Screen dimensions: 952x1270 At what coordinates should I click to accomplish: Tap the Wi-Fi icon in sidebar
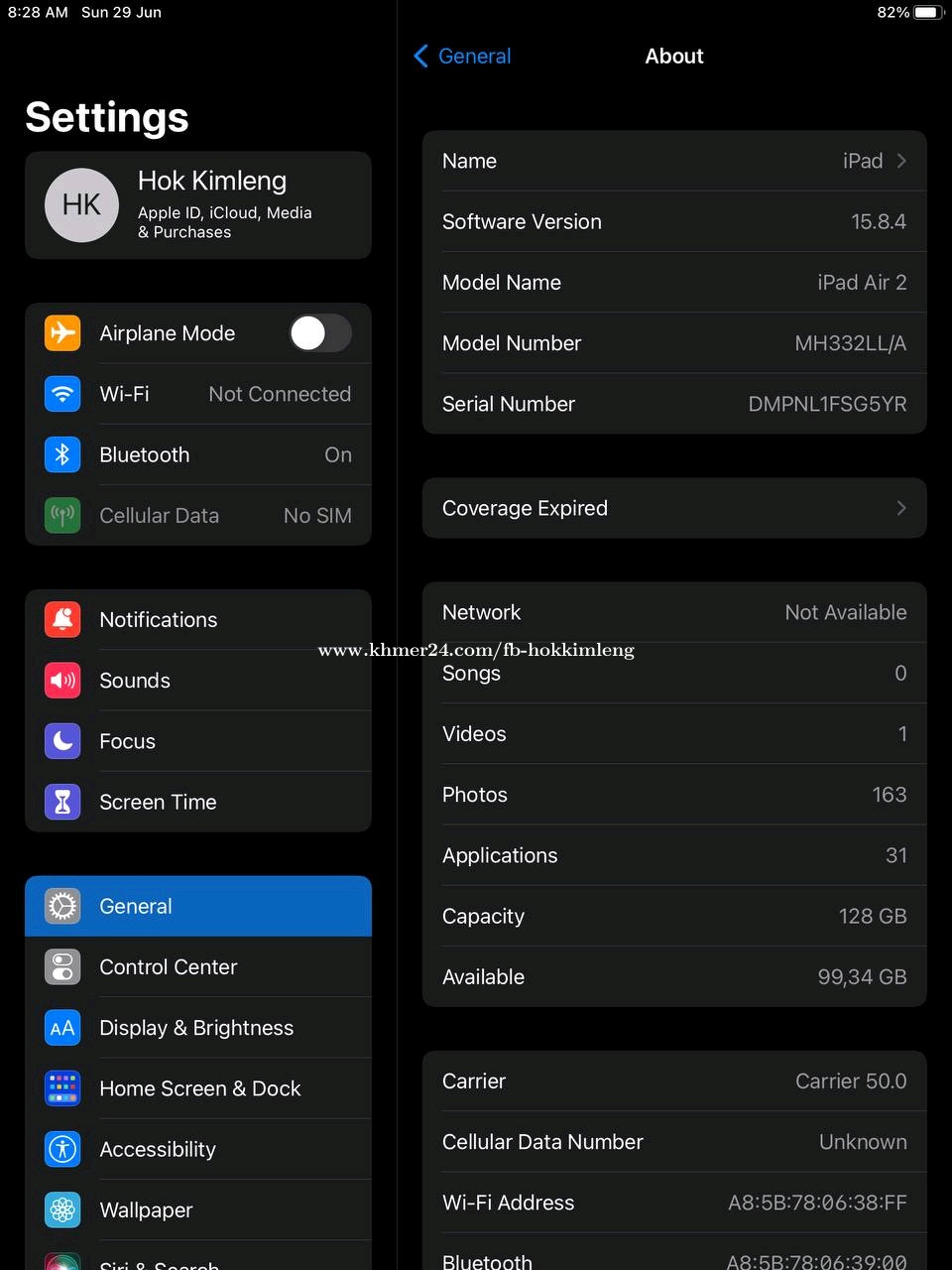tap(62, 394)
